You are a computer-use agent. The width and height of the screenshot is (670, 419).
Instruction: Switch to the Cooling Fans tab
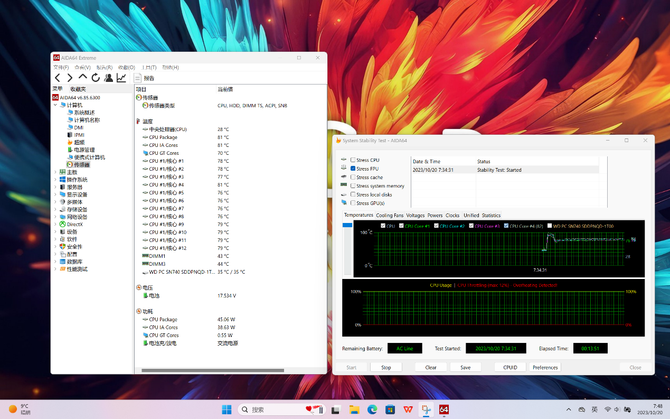tap(389, 215)
